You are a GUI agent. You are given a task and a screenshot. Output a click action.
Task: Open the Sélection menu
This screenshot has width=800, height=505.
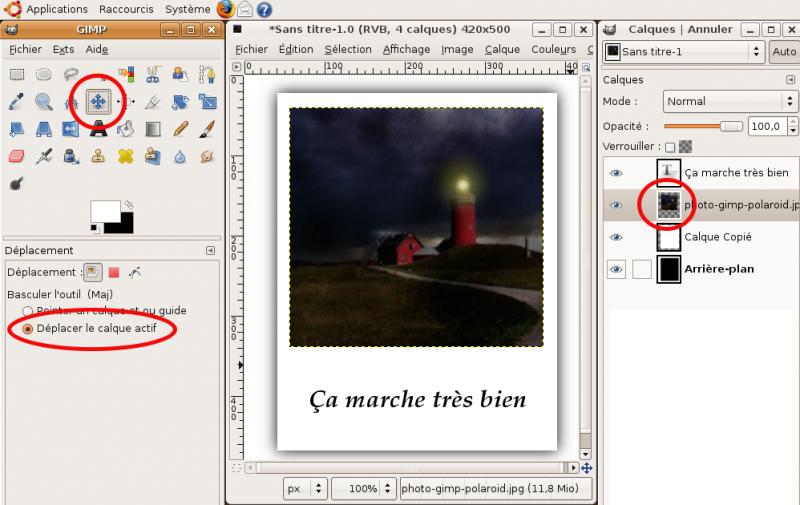coord(348,49)
